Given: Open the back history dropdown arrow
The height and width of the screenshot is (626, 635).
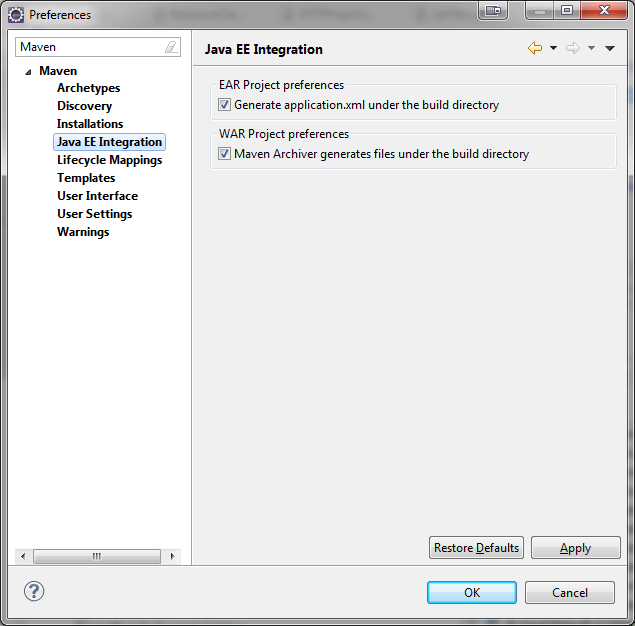Looking at the screenshot, I should point(553,48).
